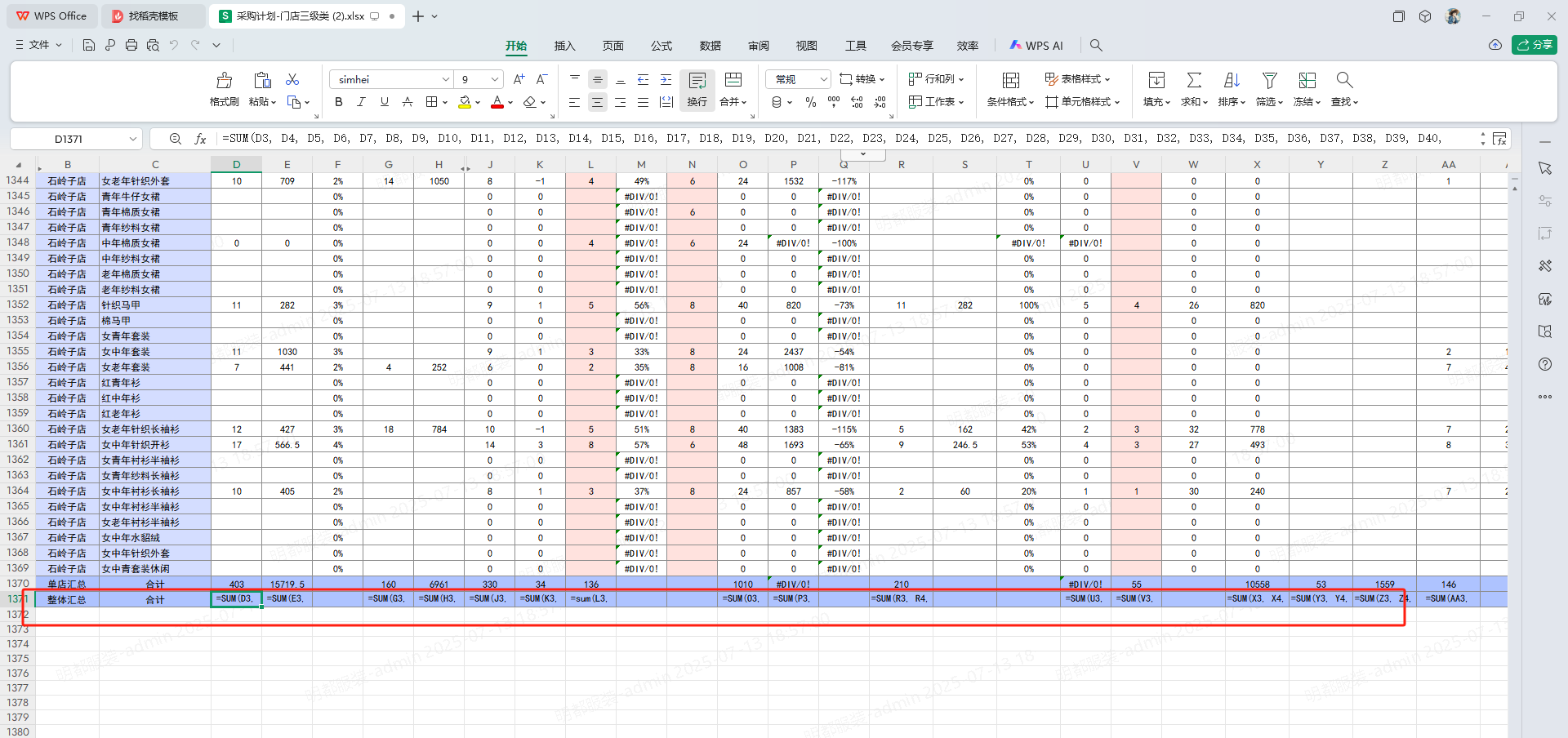Click the Filter (筛选) funnel icon

tap(1269, 80)
